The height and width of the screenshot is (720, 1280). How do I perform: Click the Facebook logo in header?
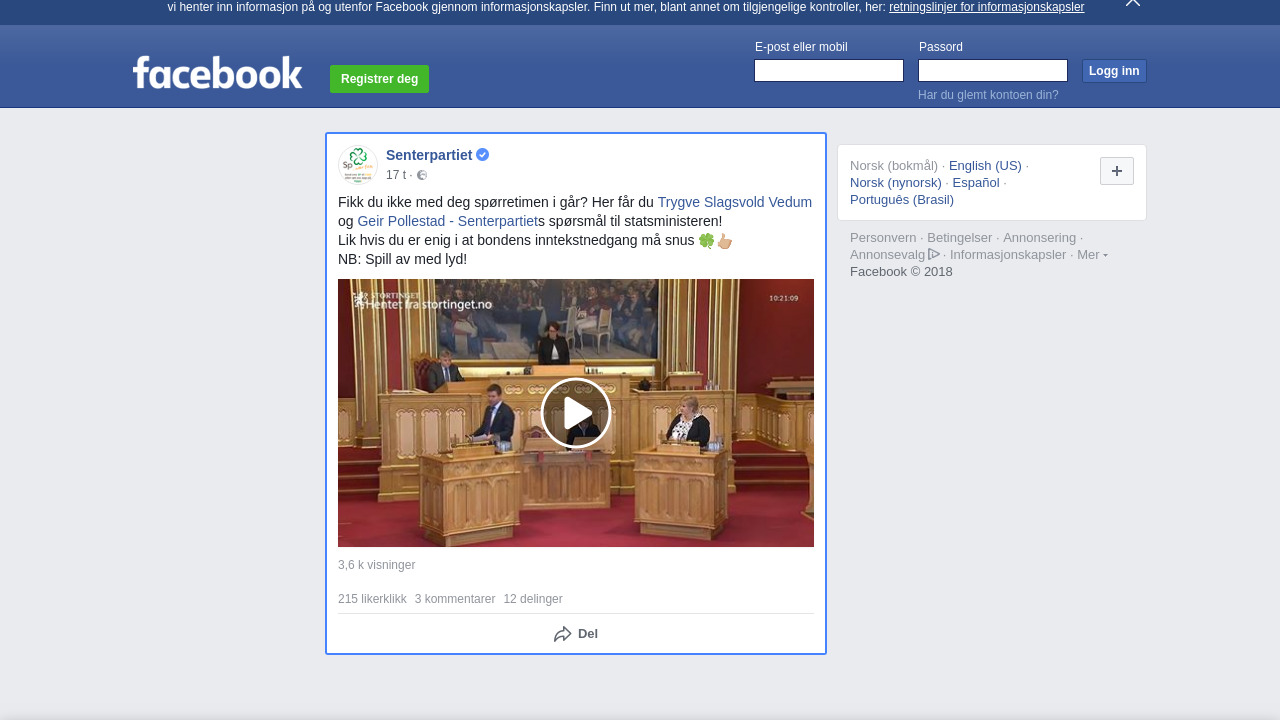point(217,73)
